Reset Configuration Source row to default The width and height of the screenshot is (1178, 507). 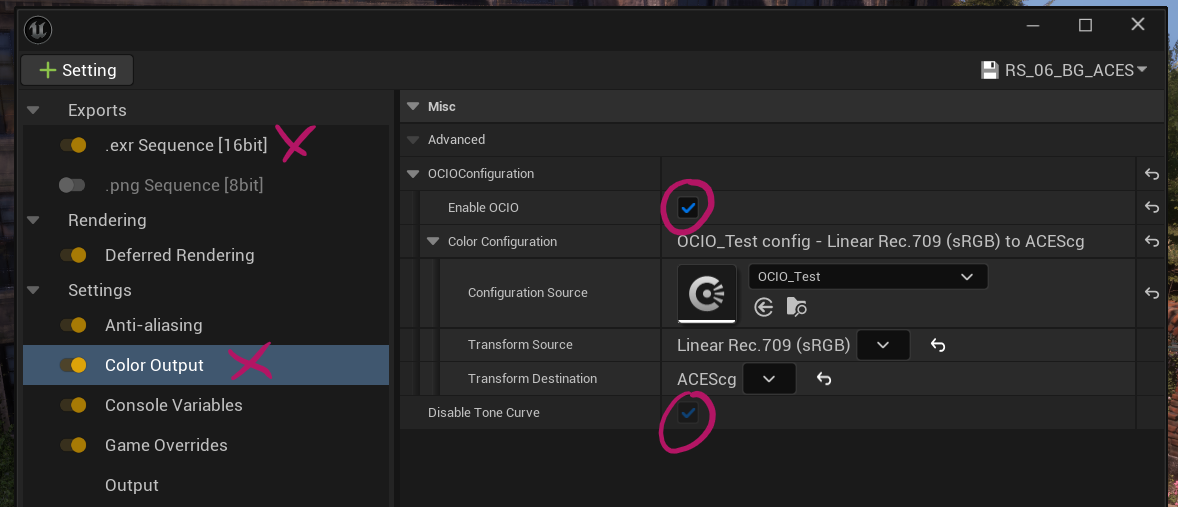tap(1151, 293)
